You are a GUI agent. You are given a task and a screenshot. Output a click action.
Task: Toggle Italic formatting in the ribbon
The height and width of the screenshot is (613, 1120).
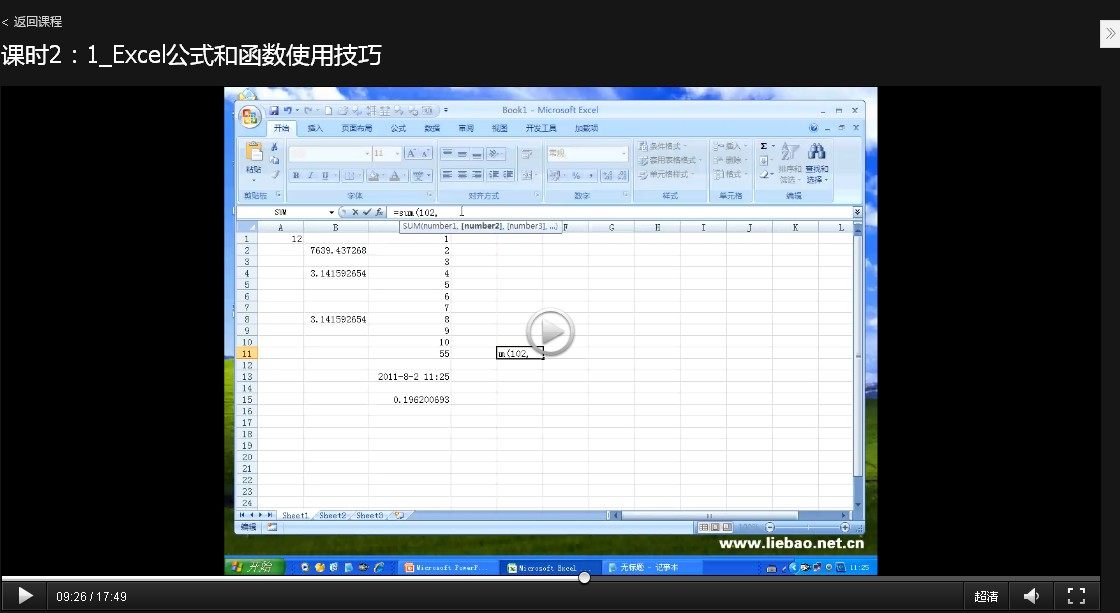[311, 175]
